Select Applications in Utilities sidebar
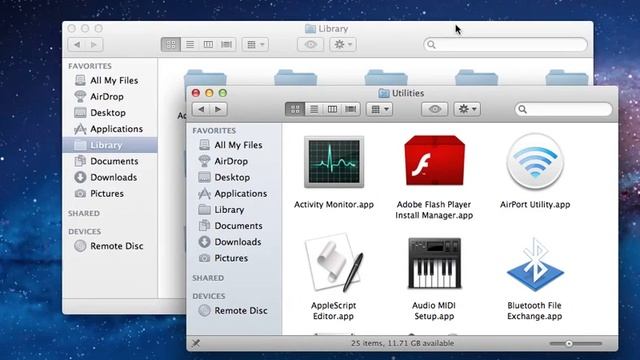 coord(233,193)
